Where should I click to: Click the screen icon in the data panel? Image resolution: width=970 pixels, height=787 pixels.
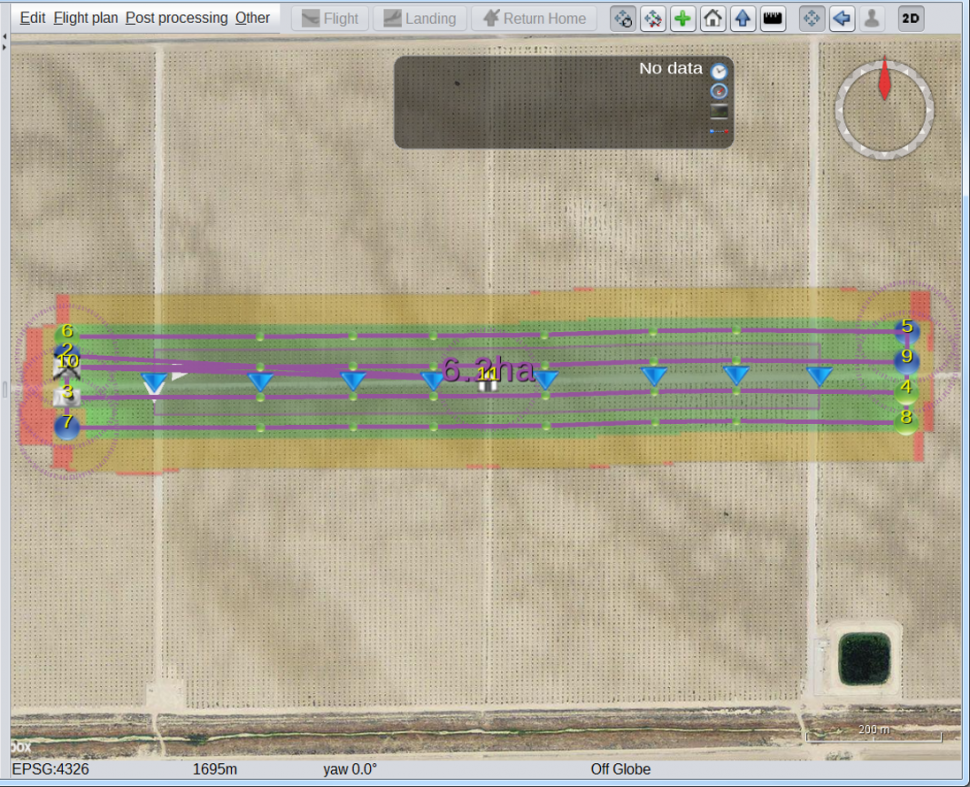click(719, 111)
